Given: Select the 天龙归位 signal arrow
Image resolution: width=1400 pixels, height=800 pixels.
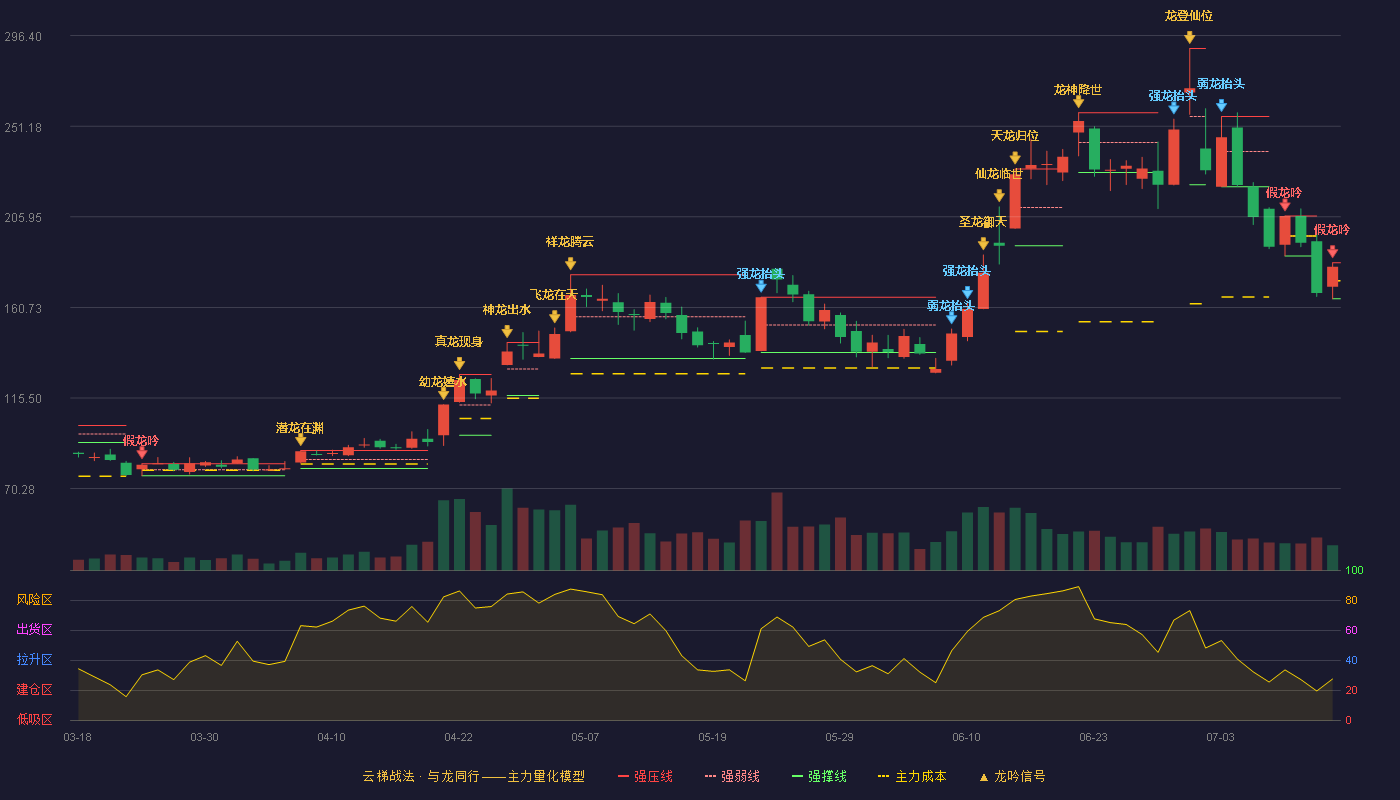Looking at the screenshot, I should coord(1015,158).
